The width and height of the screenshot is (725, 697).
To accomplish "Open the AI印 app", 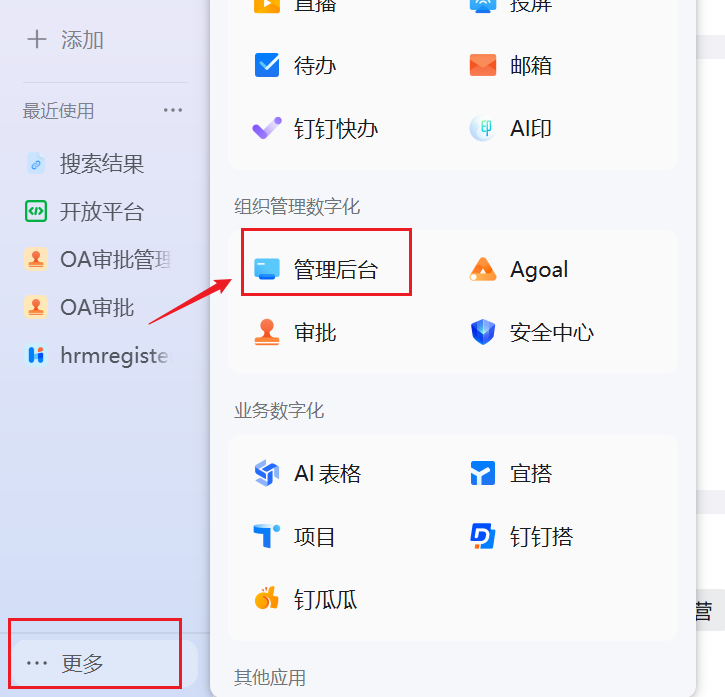I will [511, 129].
